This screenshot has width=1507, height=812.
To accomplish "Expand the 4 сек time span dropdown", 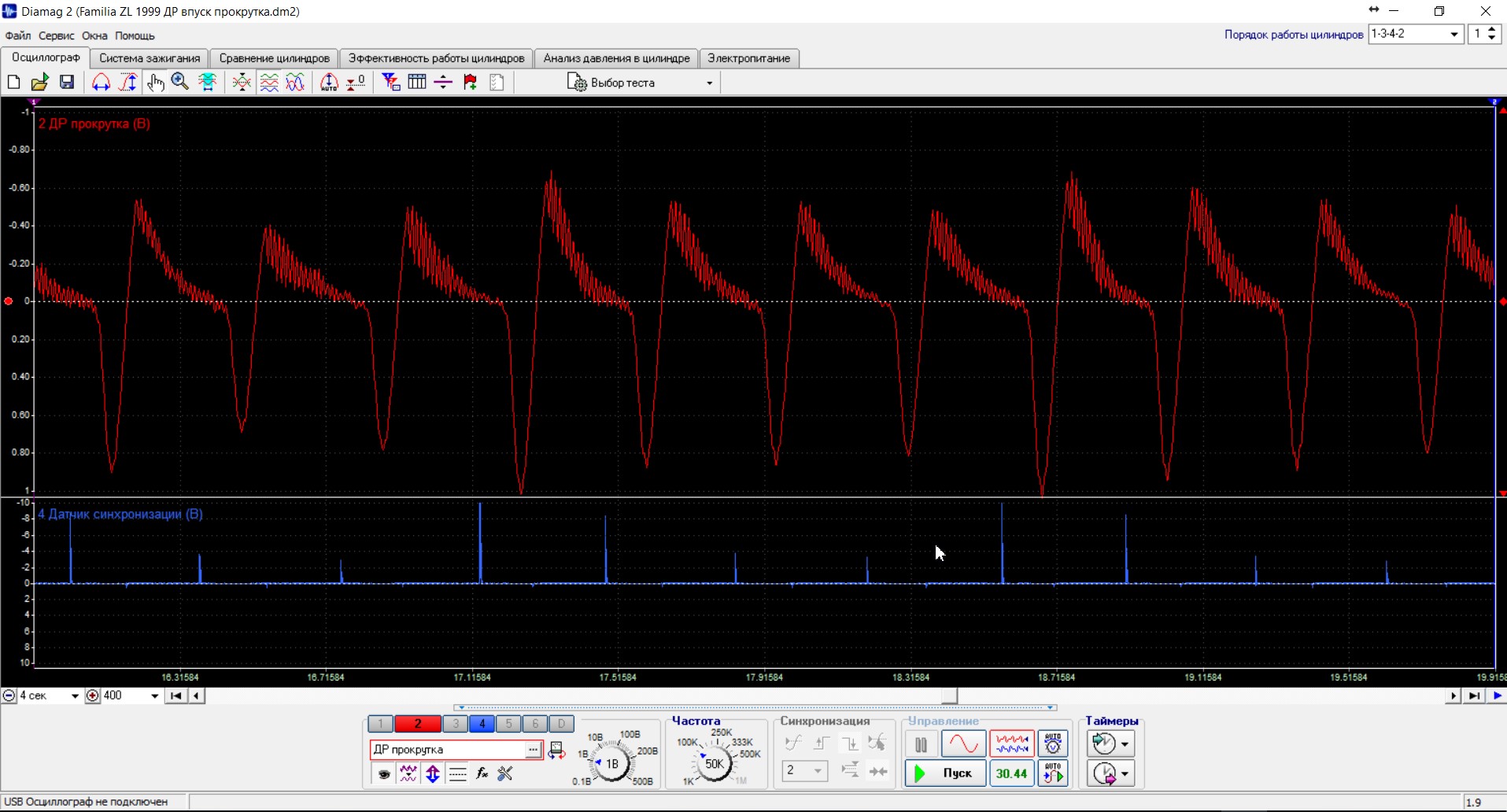I will [75, 696].
